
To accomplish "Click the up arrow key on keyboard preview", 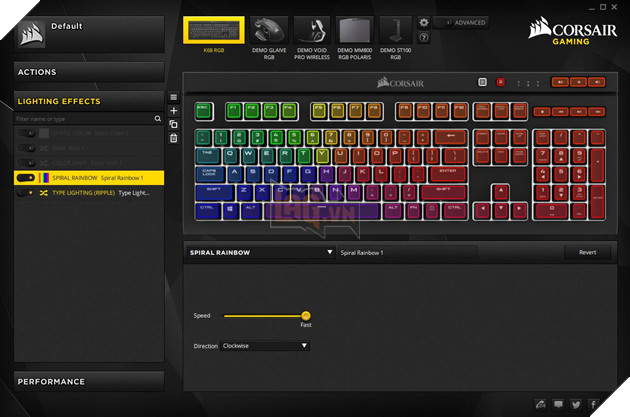I will pos(500,192).
